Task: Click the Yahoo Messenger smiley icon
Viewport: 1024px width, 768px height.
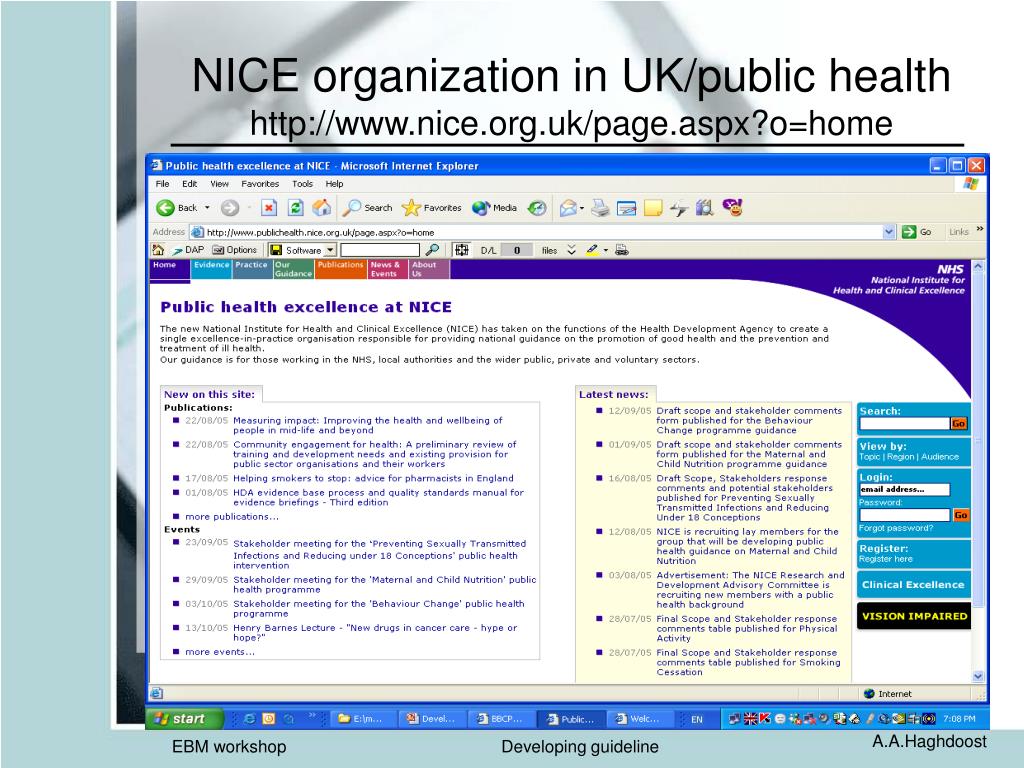Action: coord(733,208)
